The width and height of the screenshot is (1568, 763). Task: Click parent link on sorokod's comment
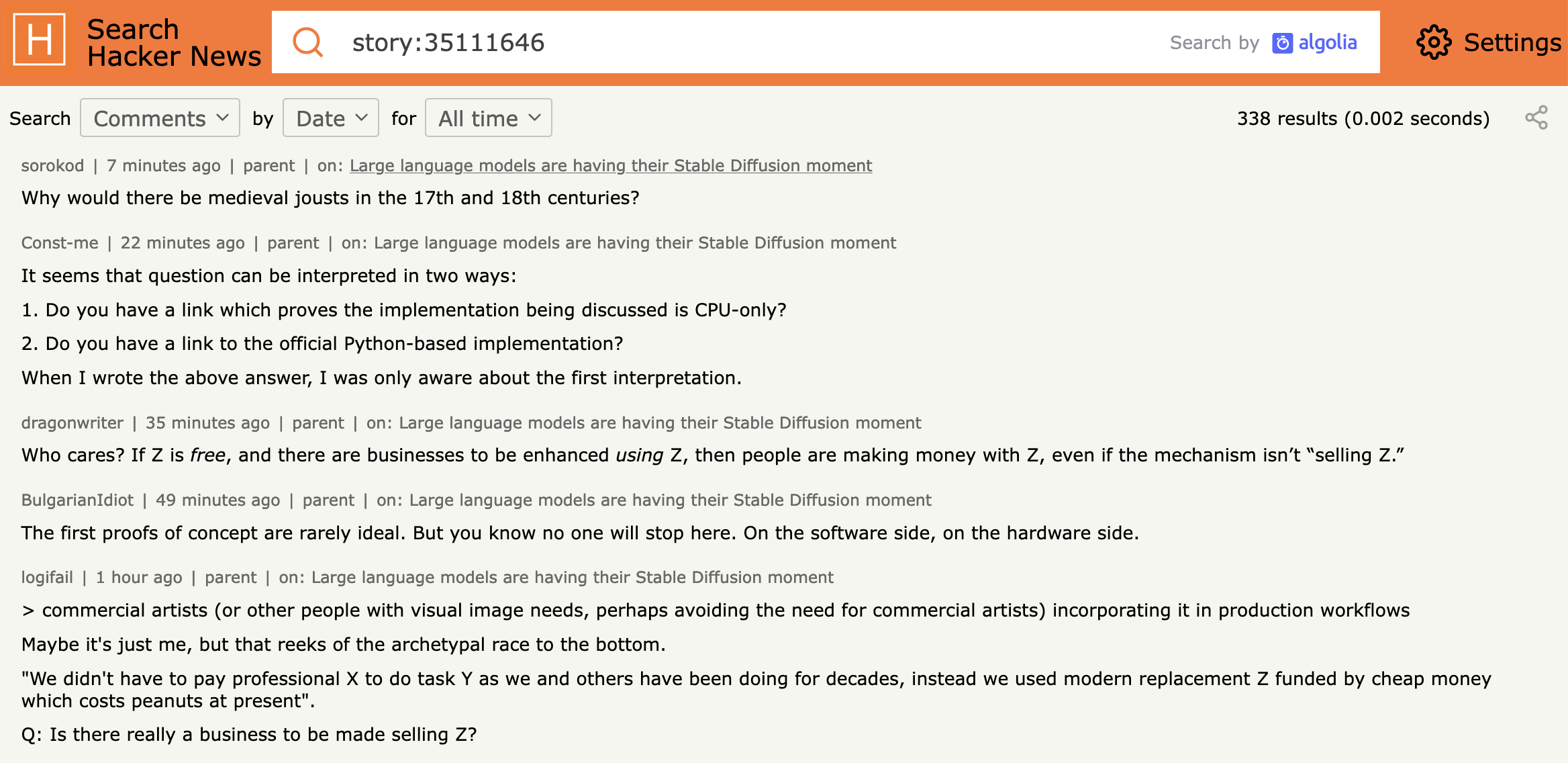[269, 165]
